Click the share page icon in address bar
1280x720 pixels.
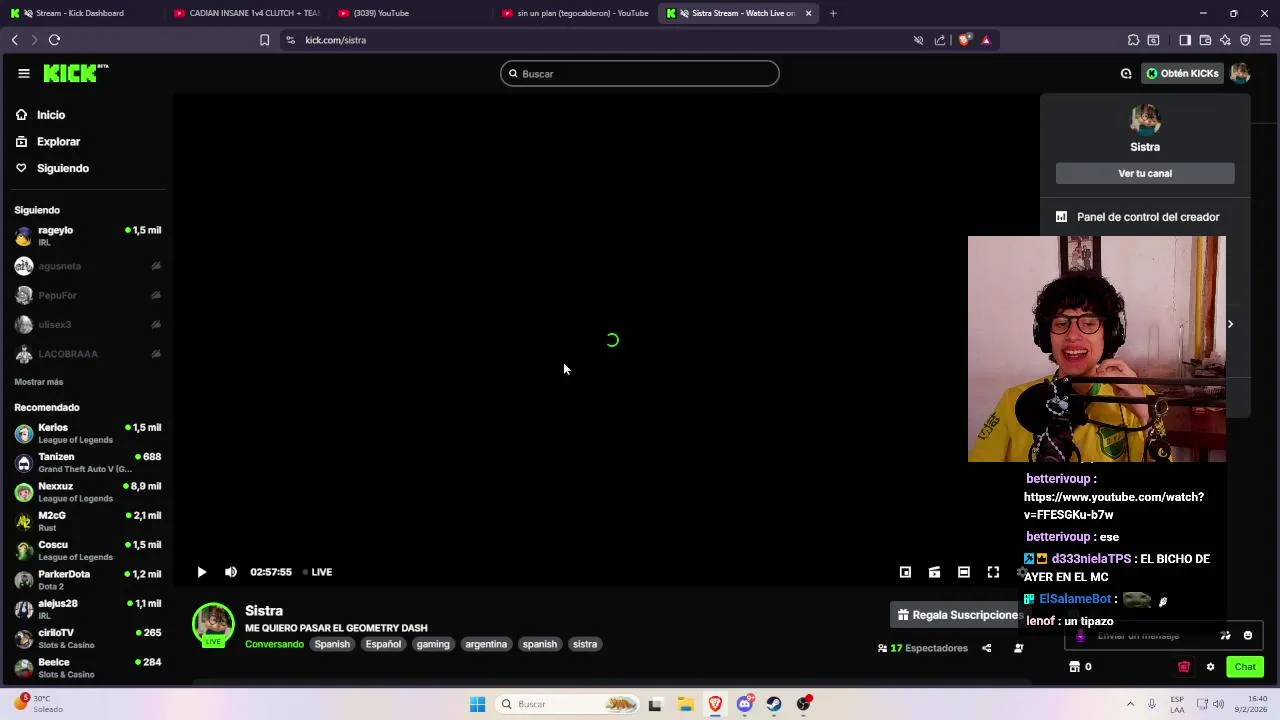coord(940,40)
